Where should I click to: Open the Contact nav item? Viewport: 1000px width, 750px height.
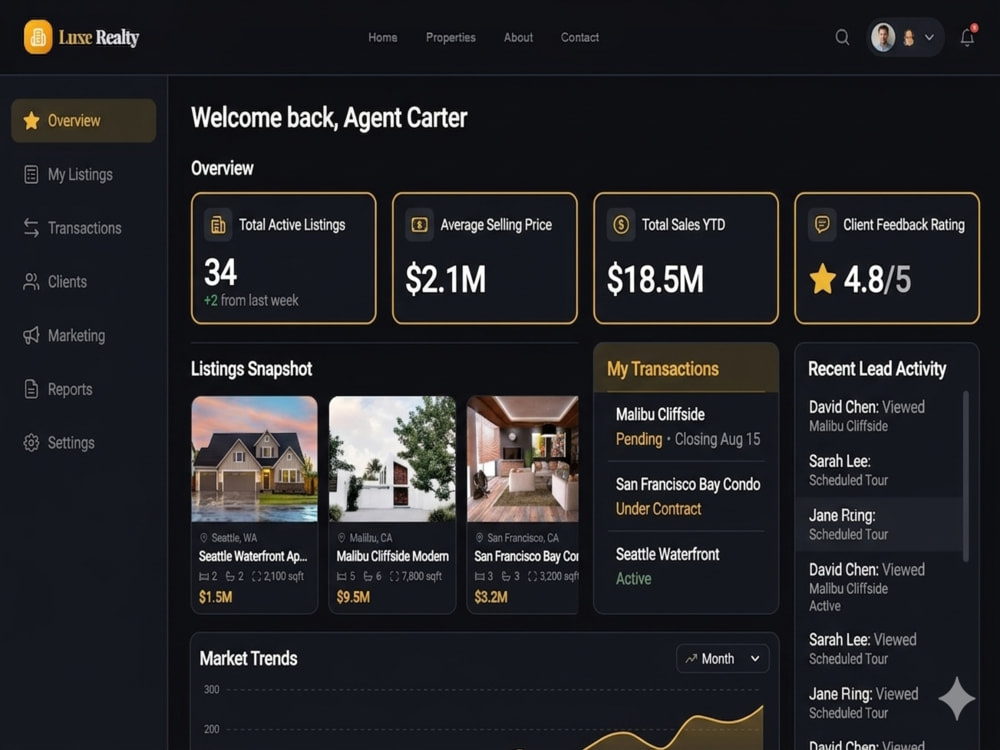tap(580, 38)
